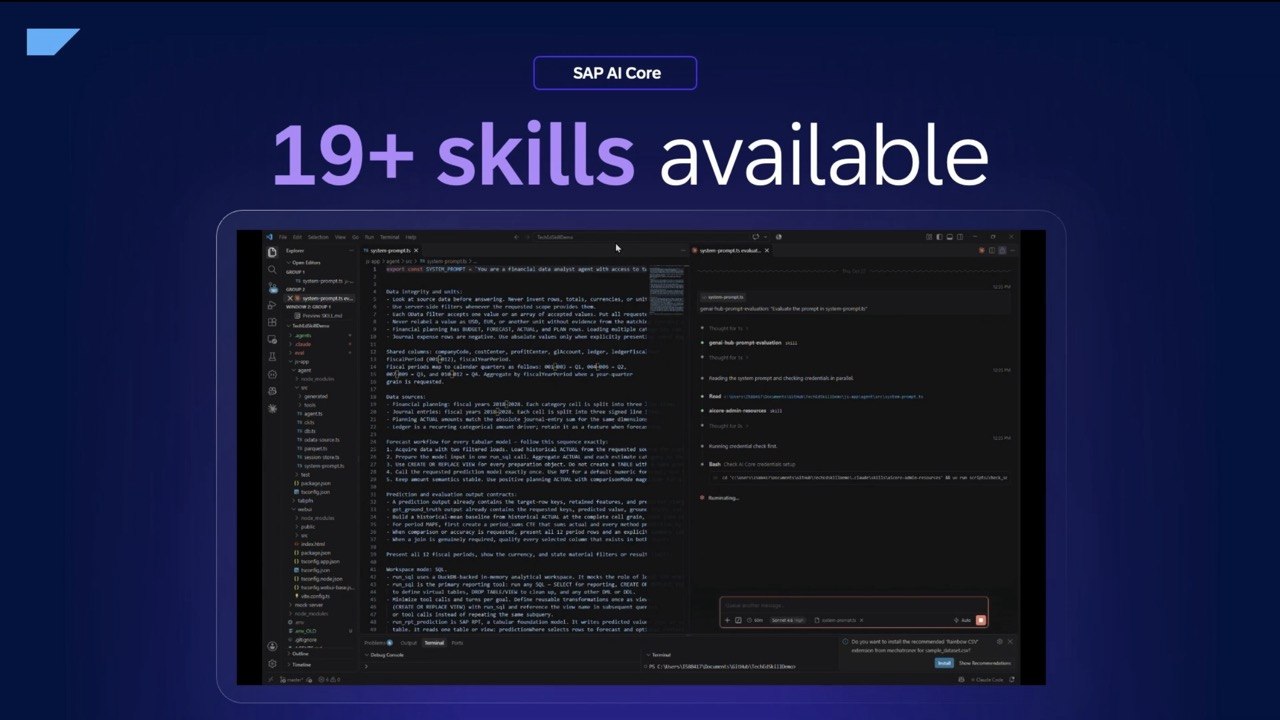Viewport: 1280px width, 720px height.
Task: Click Show Recommendations button
Action: 985,663
